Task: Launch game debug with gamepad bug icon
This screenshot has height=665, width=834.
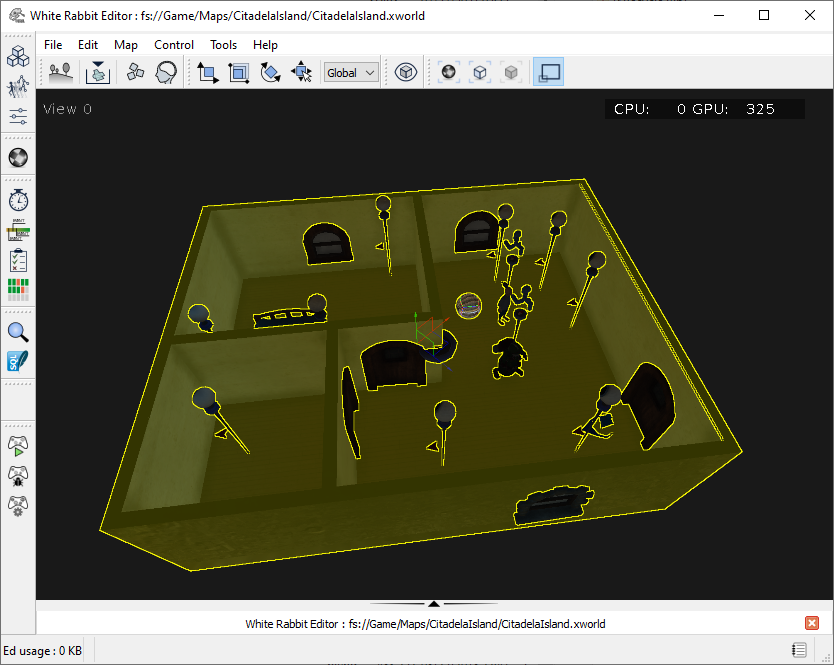Action: 18,476
